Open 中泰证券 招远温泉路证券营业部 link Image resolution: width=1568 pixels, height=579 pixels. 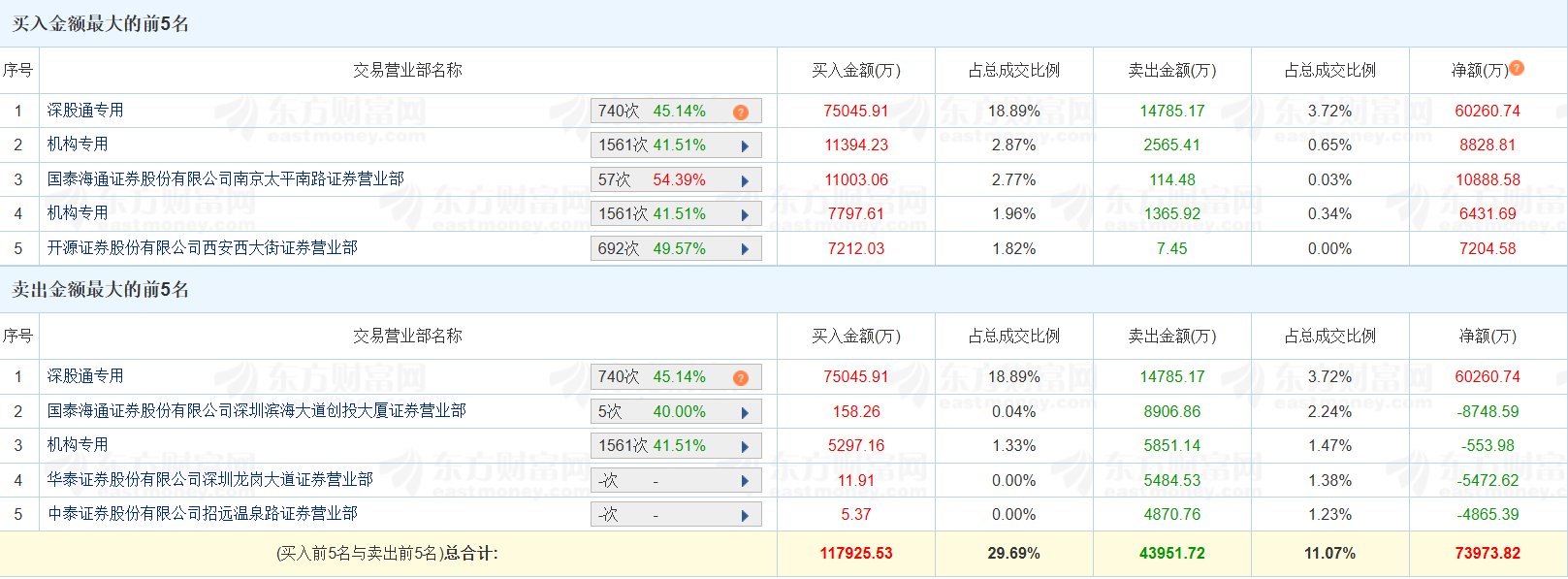coord(202,514)
